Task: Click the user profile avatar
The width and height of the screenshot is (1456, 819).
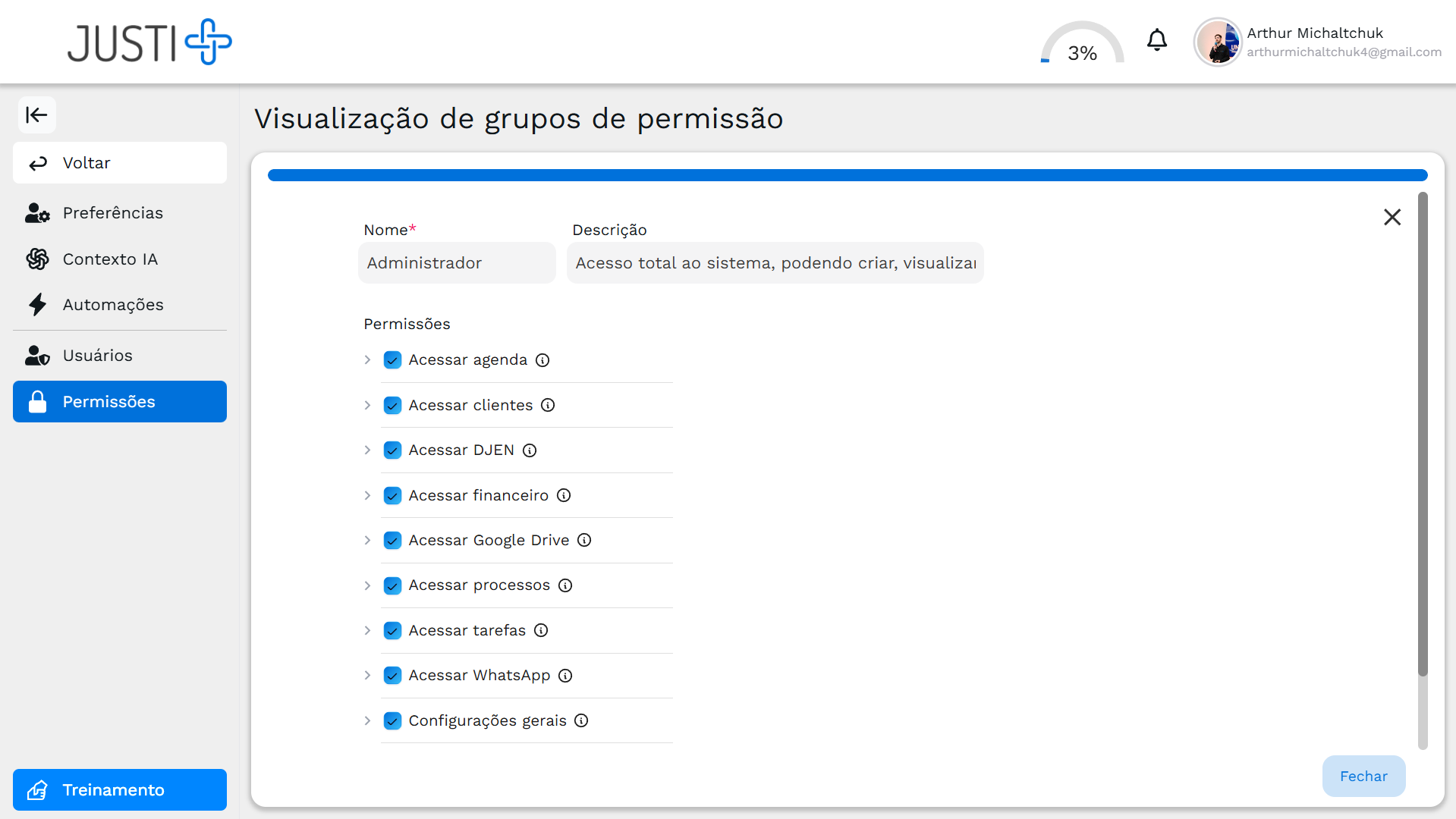Action: 1217,42
